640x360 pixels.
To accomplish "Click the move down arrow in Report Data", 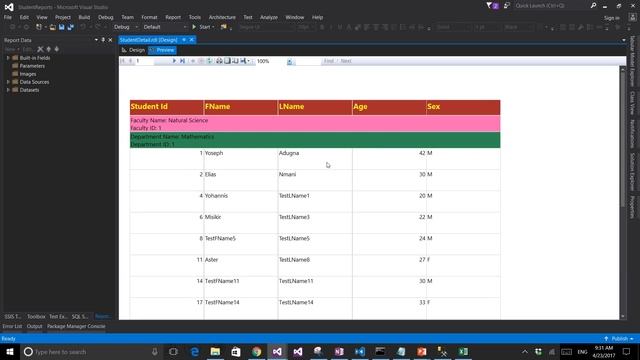I will coord(57,49).
